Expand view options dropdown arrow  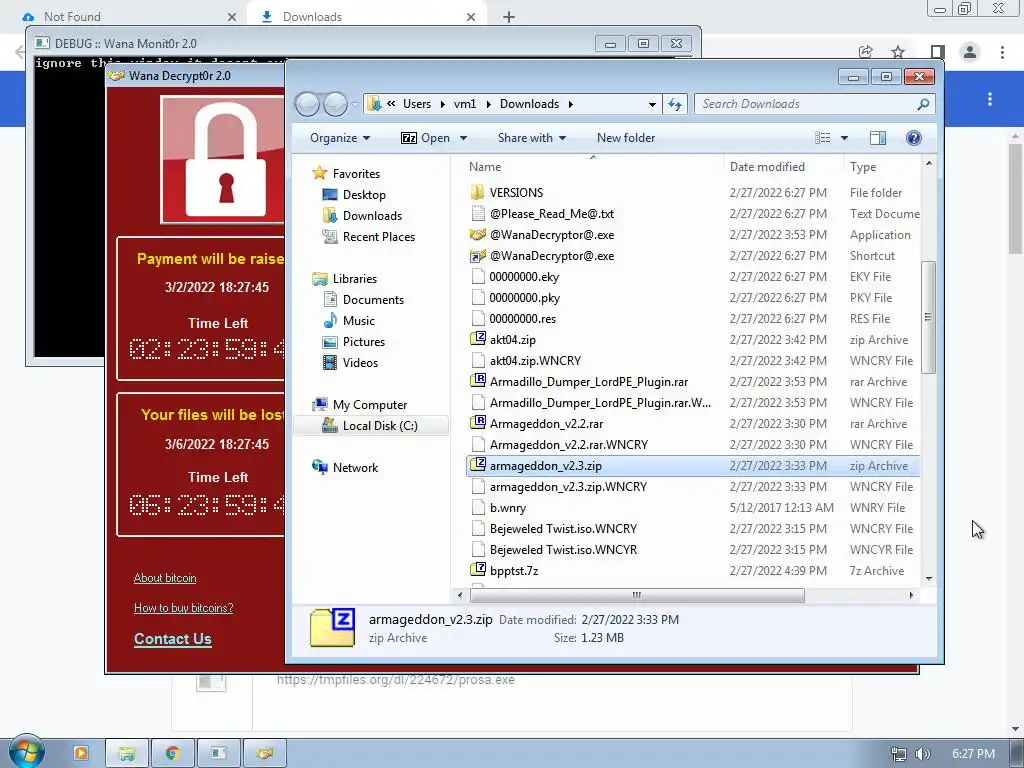point(844,138)
